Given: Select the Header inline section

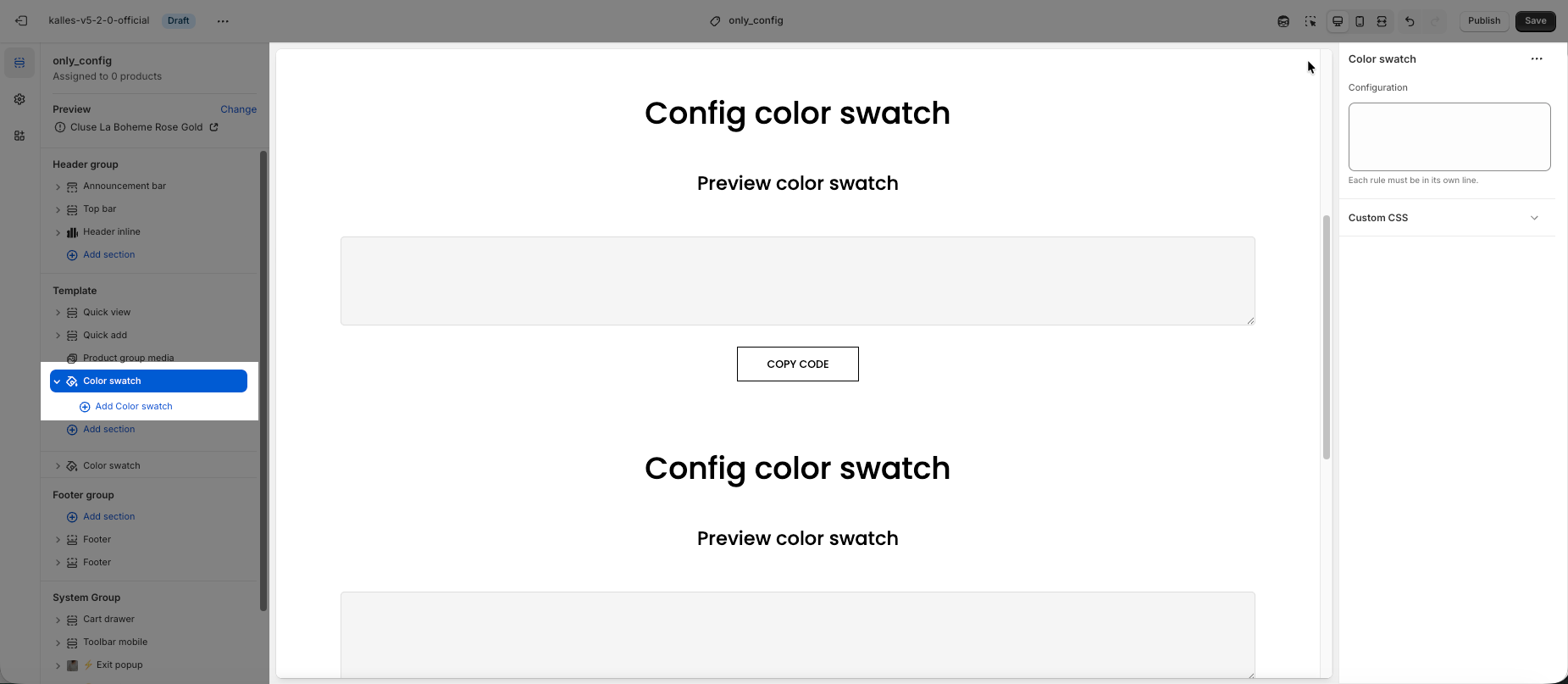Looking at the screenshot, I should click(x=112, y=231).
